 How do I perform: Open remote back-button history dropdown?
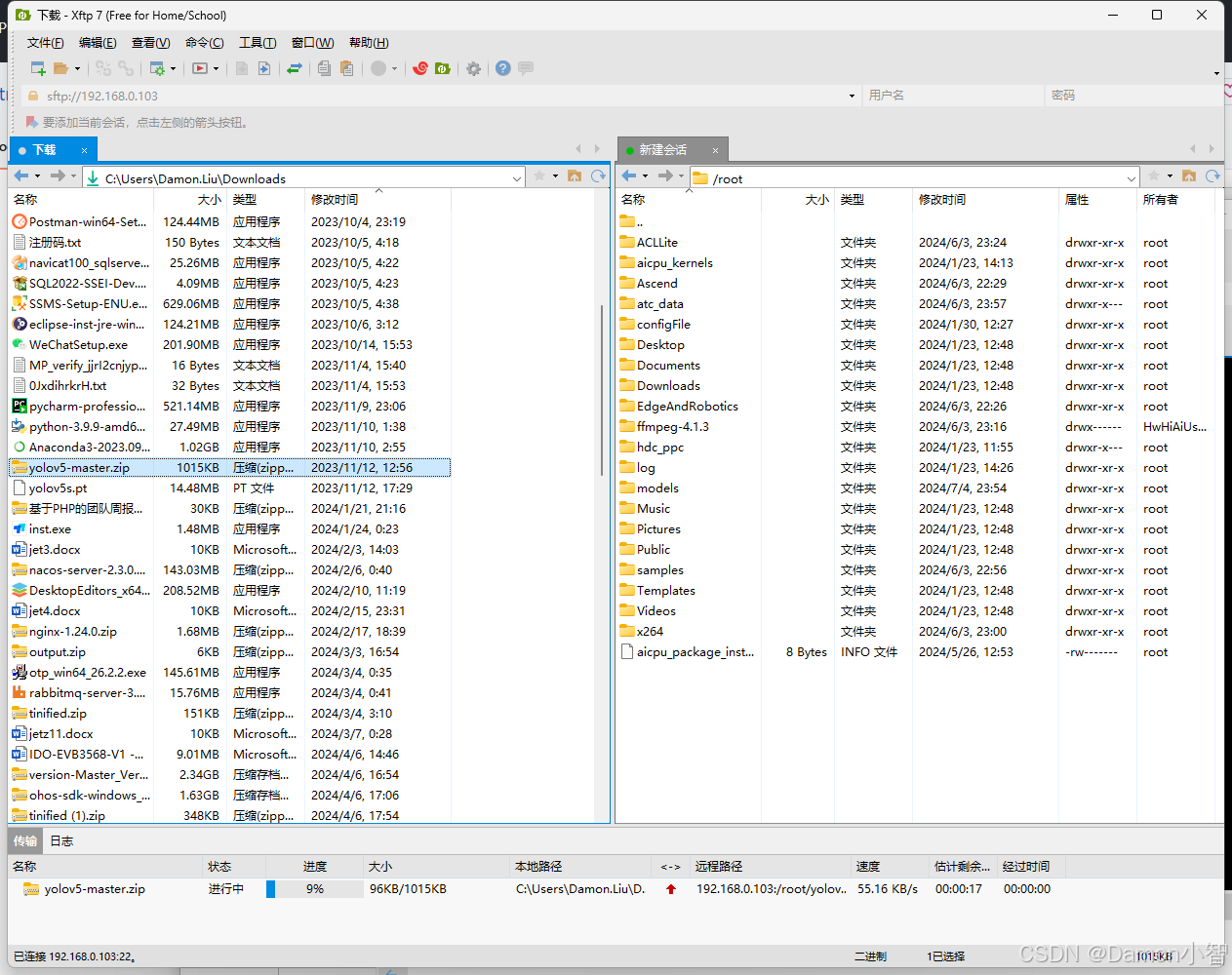click(x=645, y=176)
